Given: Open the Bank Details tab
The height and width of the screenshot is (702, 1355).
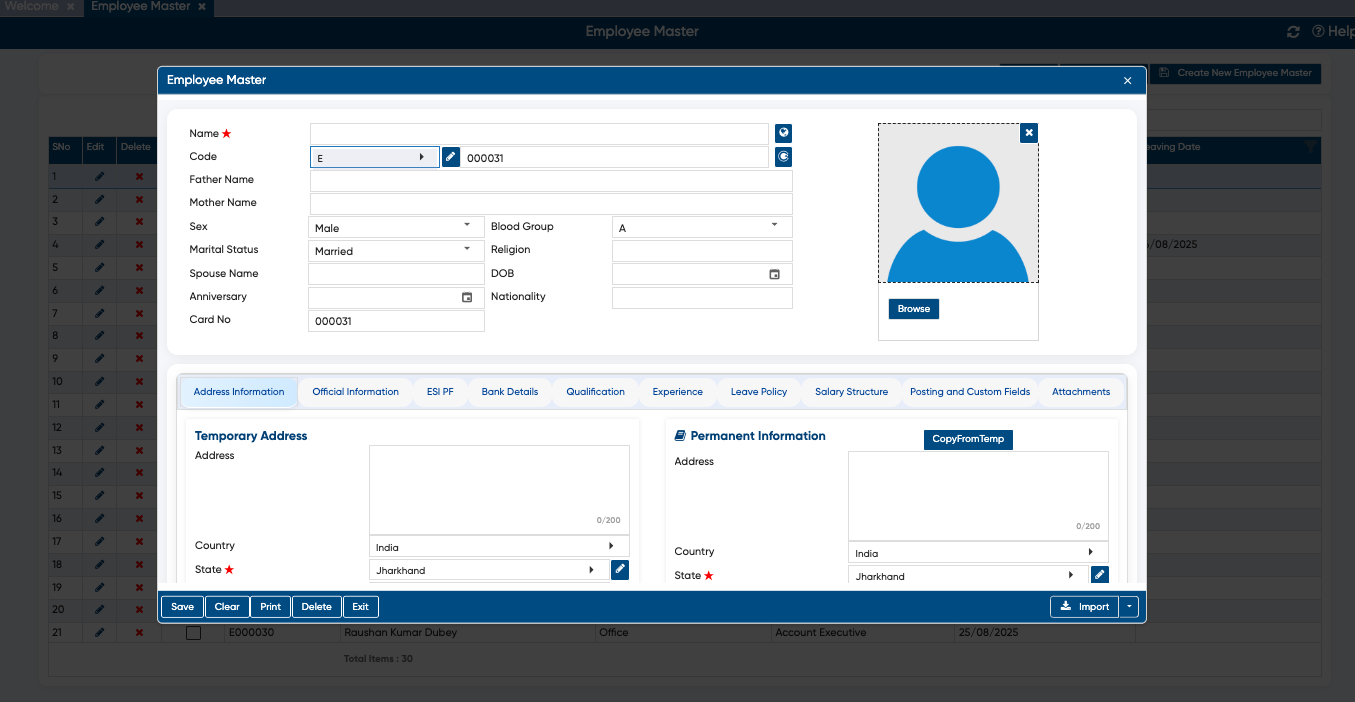Looking at the screenshot, I should click(509, 392).
